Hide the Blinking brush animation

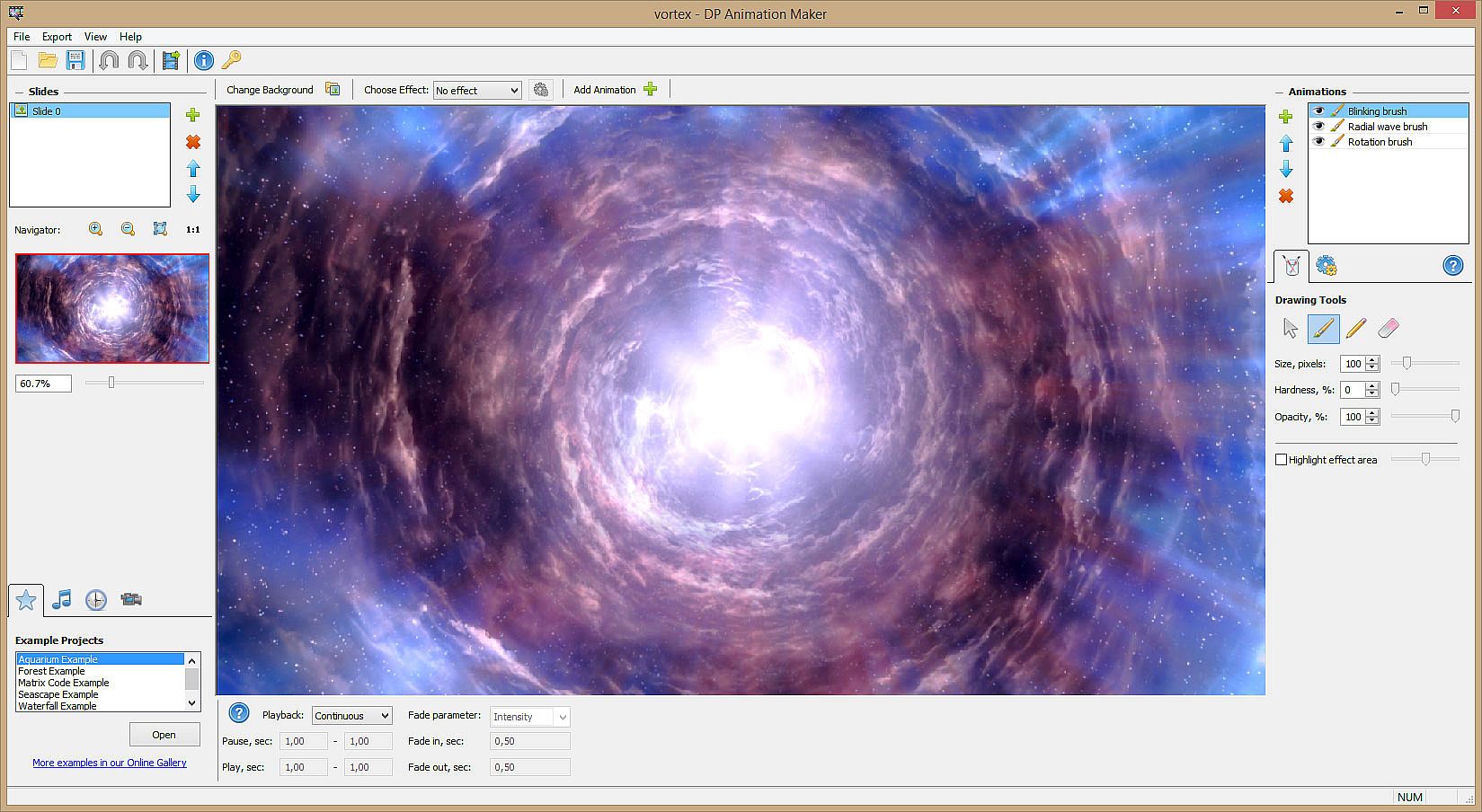pyautogui.click(x=1318, y=111)
